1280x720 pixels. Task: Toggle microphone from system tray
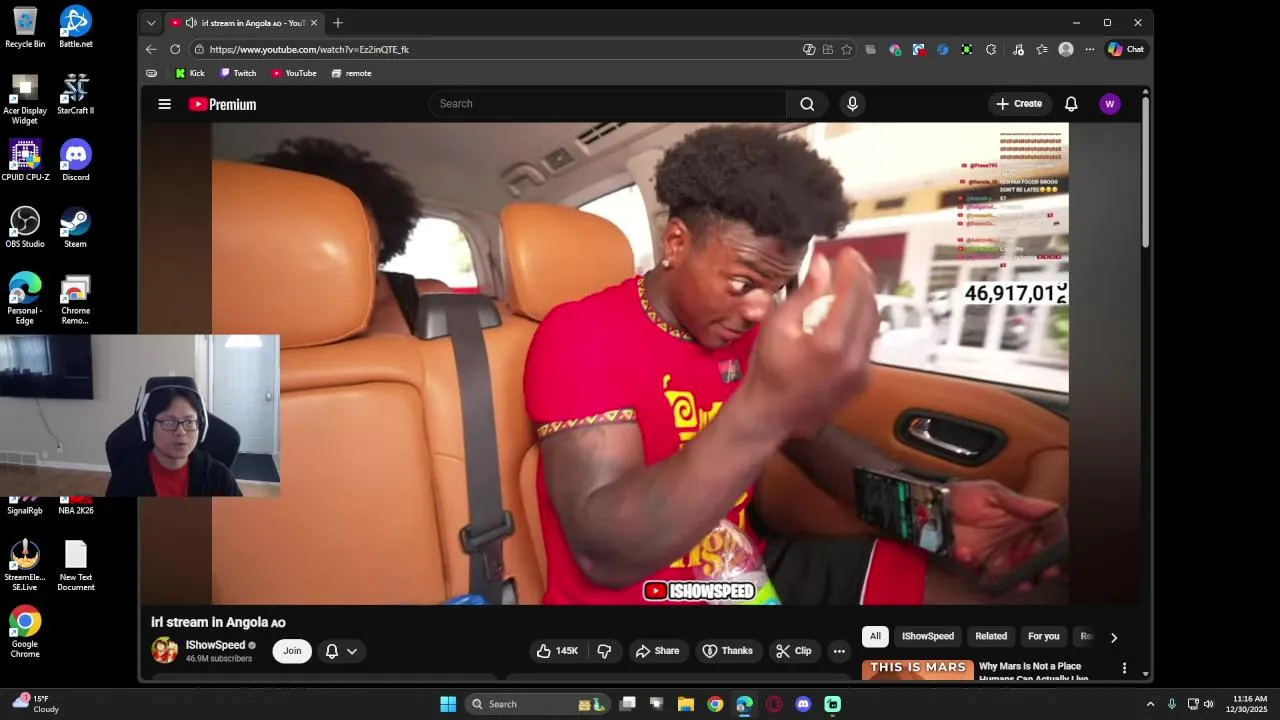[x=1171, y=704]
